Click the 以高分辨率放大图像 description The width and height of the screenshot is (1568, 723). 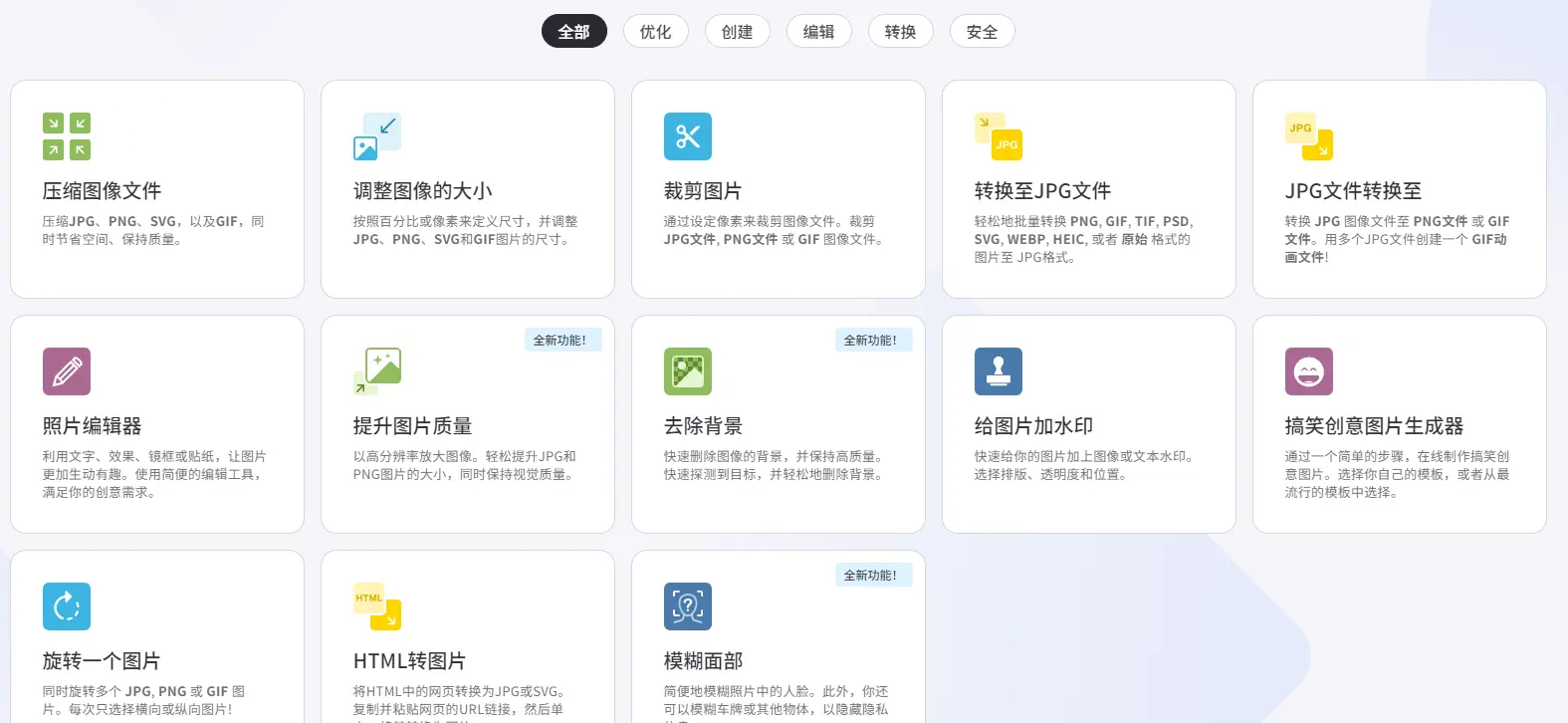(x=464, y=465)
